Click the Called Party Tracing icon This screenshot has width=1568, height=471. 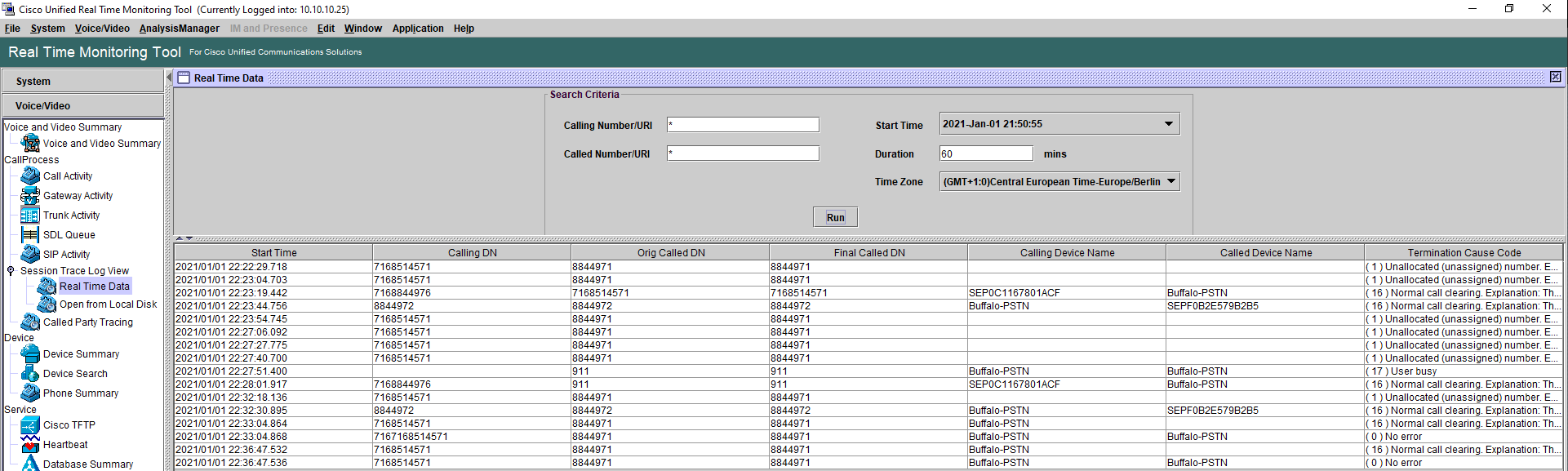30,322
